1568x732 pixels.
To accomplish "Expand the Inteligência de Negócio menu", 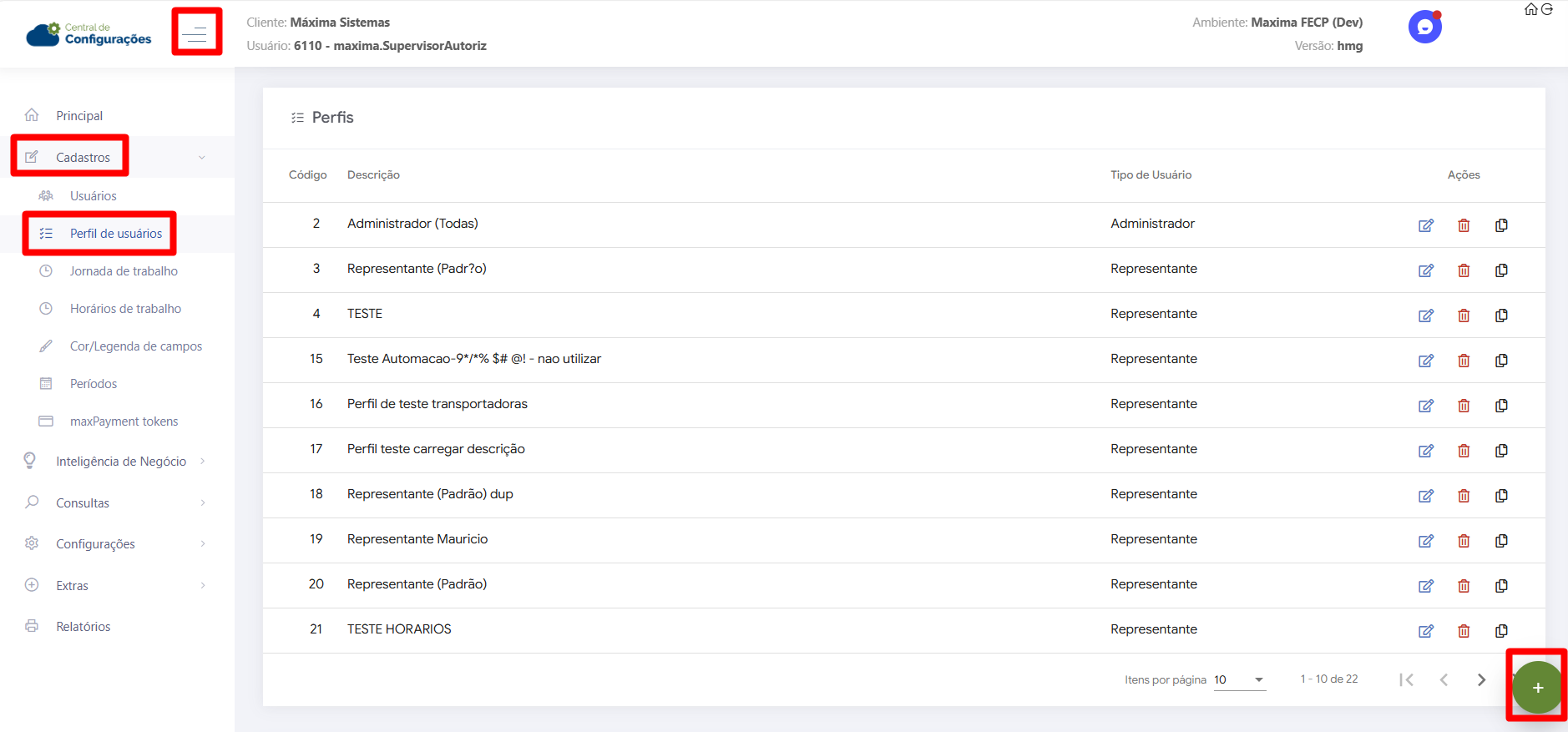I will click(121, 462).
